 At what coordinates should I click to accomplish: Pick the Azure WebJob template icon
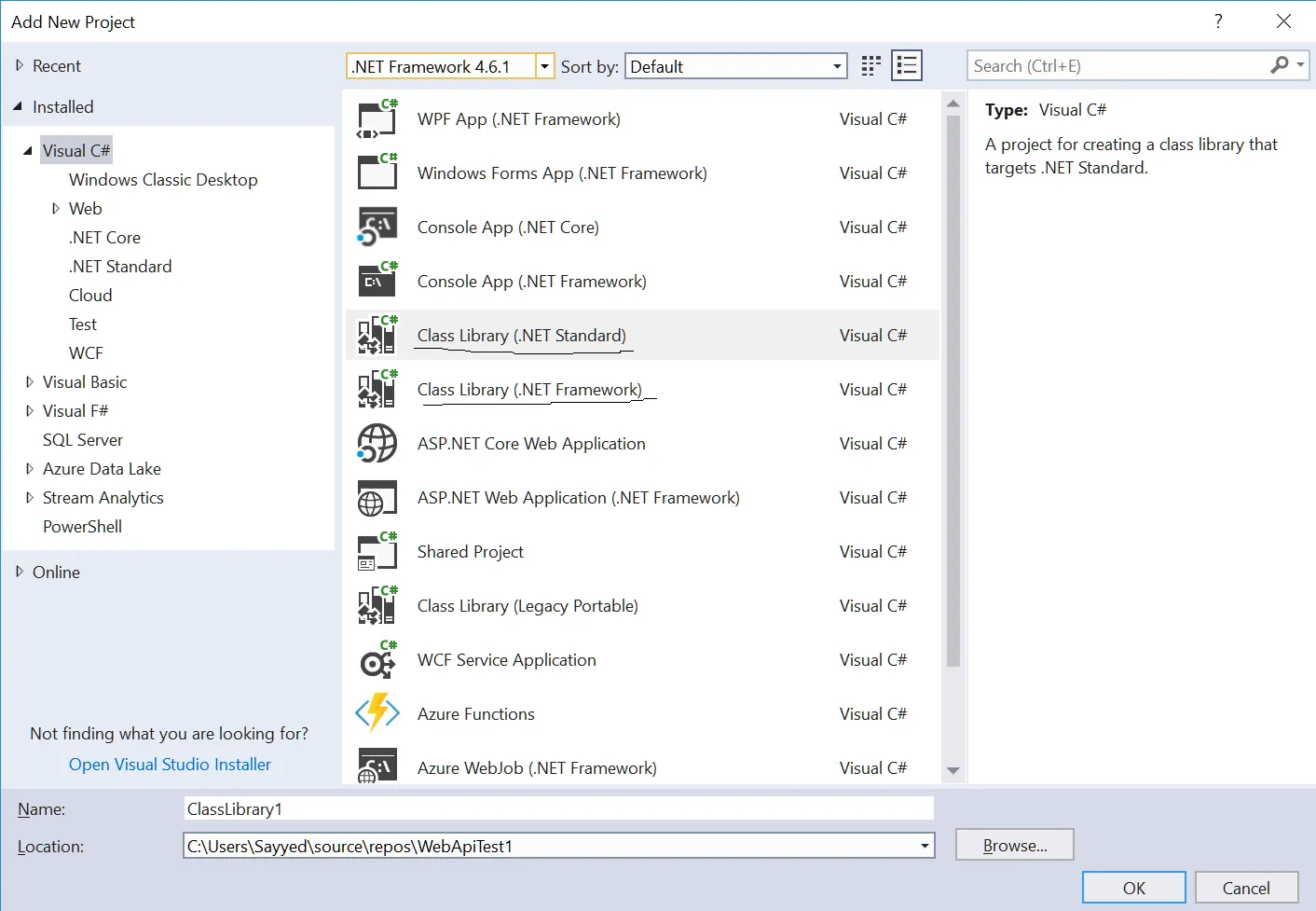(377, 766)
